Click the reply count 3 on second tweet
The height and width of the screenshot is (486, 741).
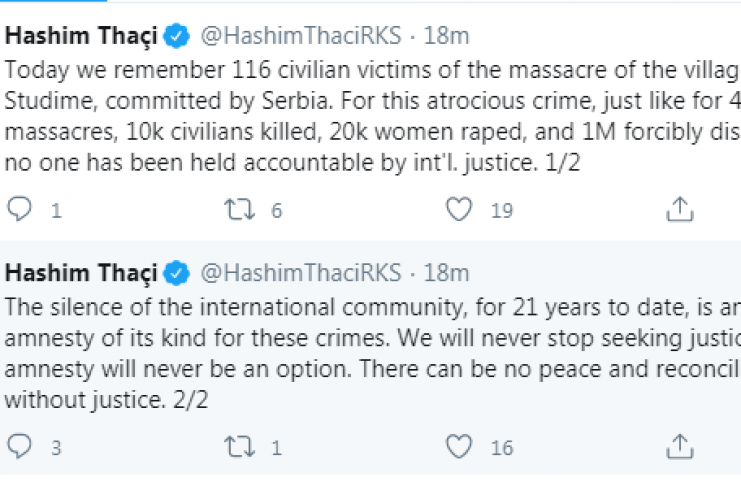click(x=56, y=448)
